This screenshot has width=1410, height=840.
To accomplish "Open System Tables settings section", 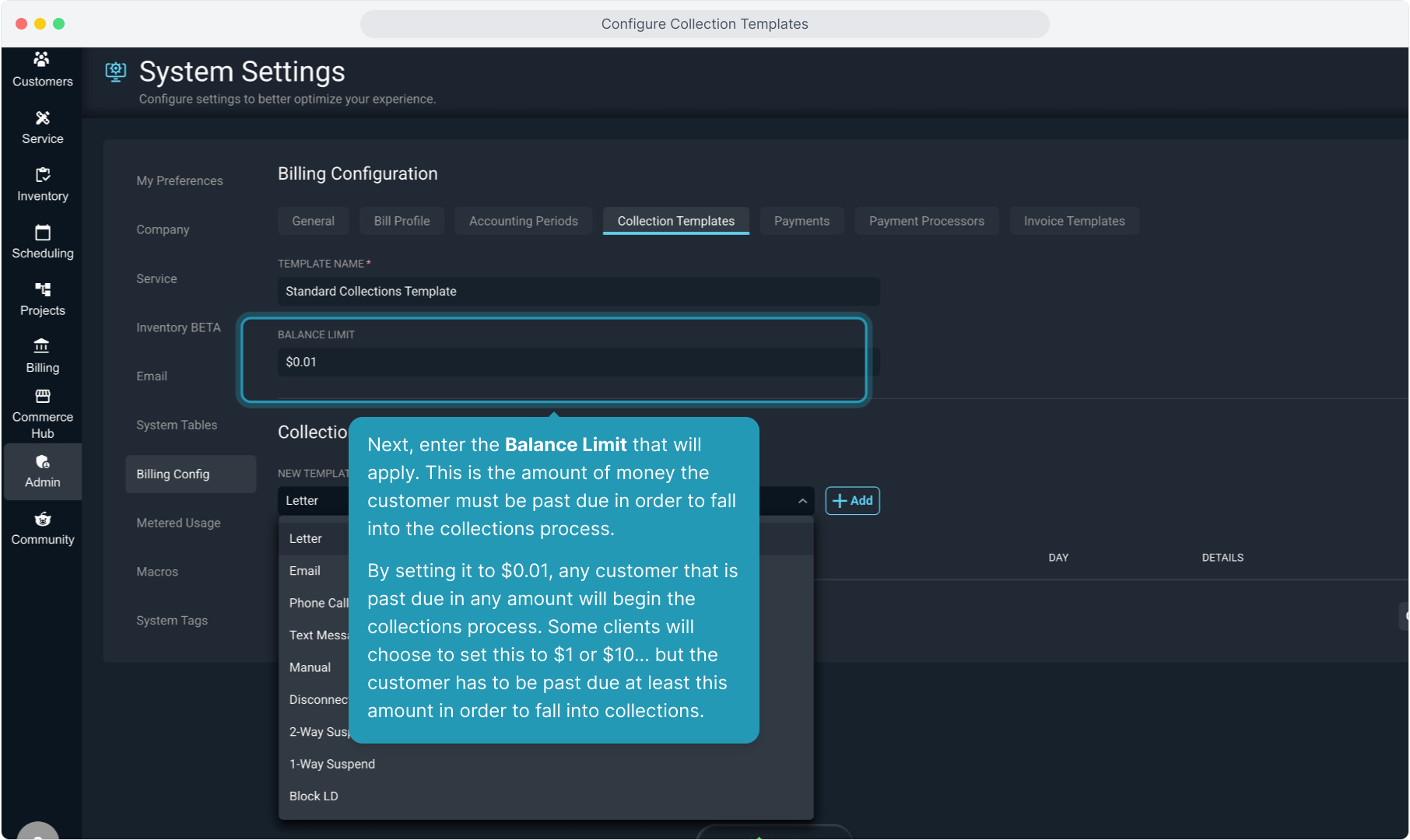I will click(177, 425).
